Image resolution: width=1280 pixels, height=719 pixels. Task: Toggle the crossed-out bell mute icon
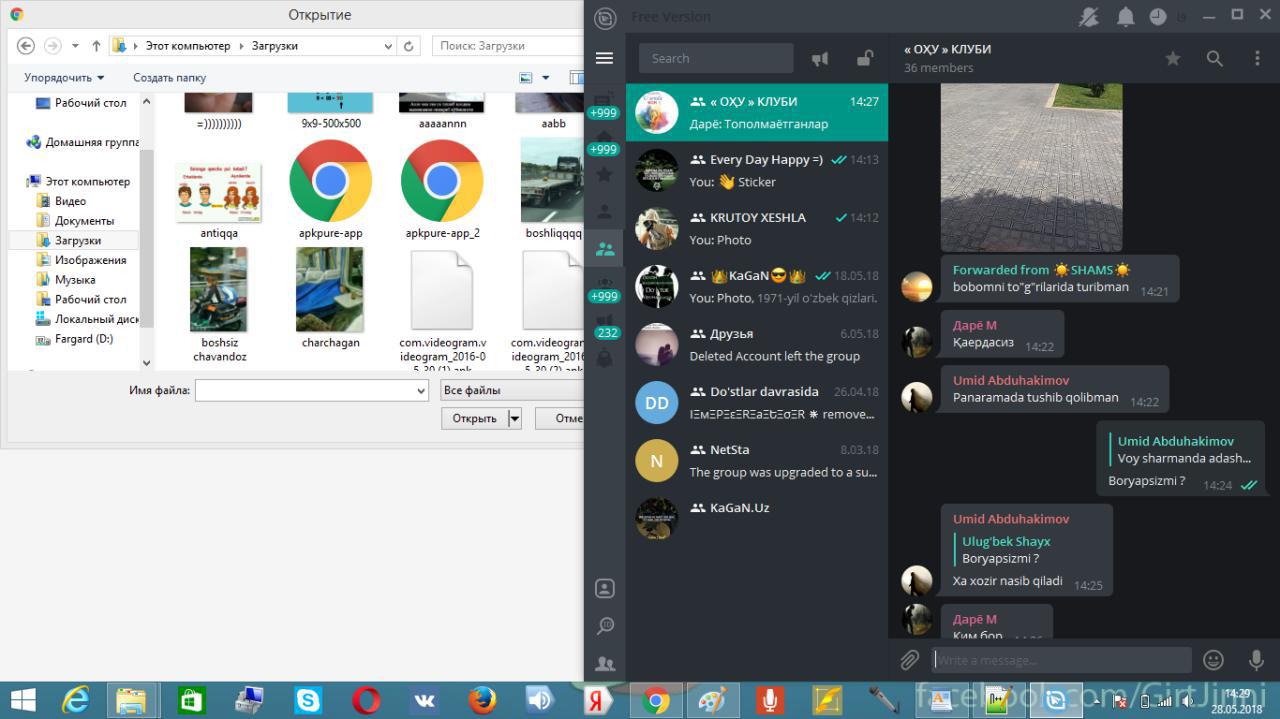[1089, 17]
